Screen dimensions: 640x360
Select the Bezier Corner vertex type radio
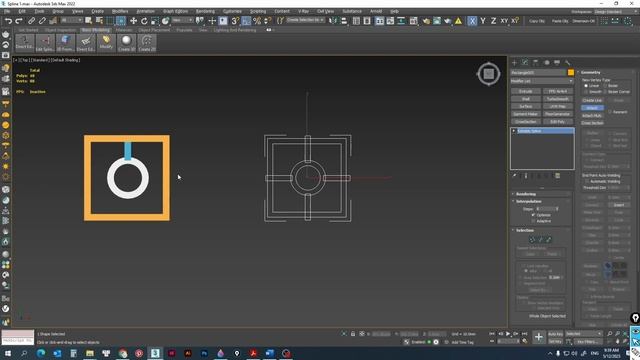point(605,91)
